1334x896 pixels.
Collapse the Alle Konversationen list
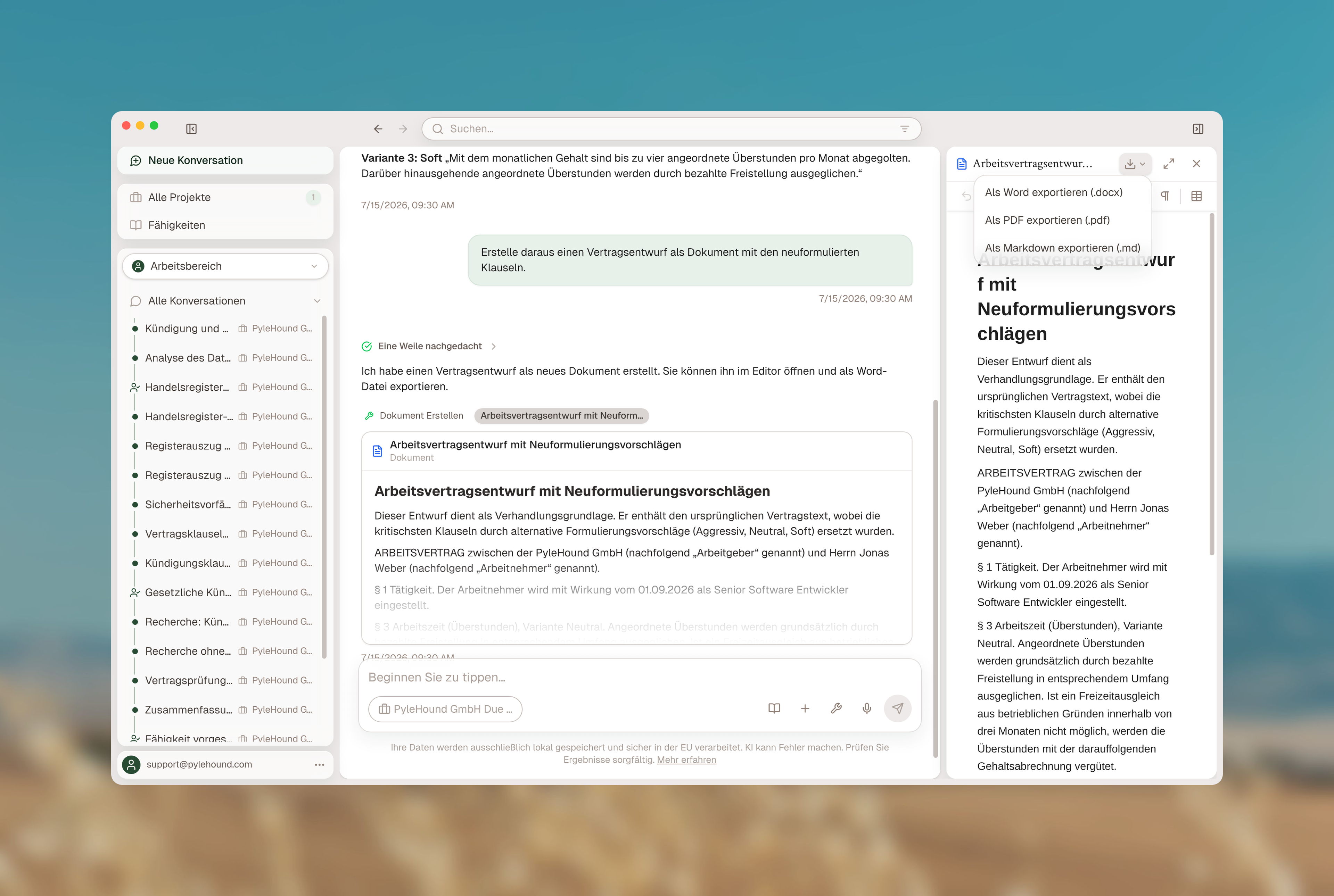316,300
